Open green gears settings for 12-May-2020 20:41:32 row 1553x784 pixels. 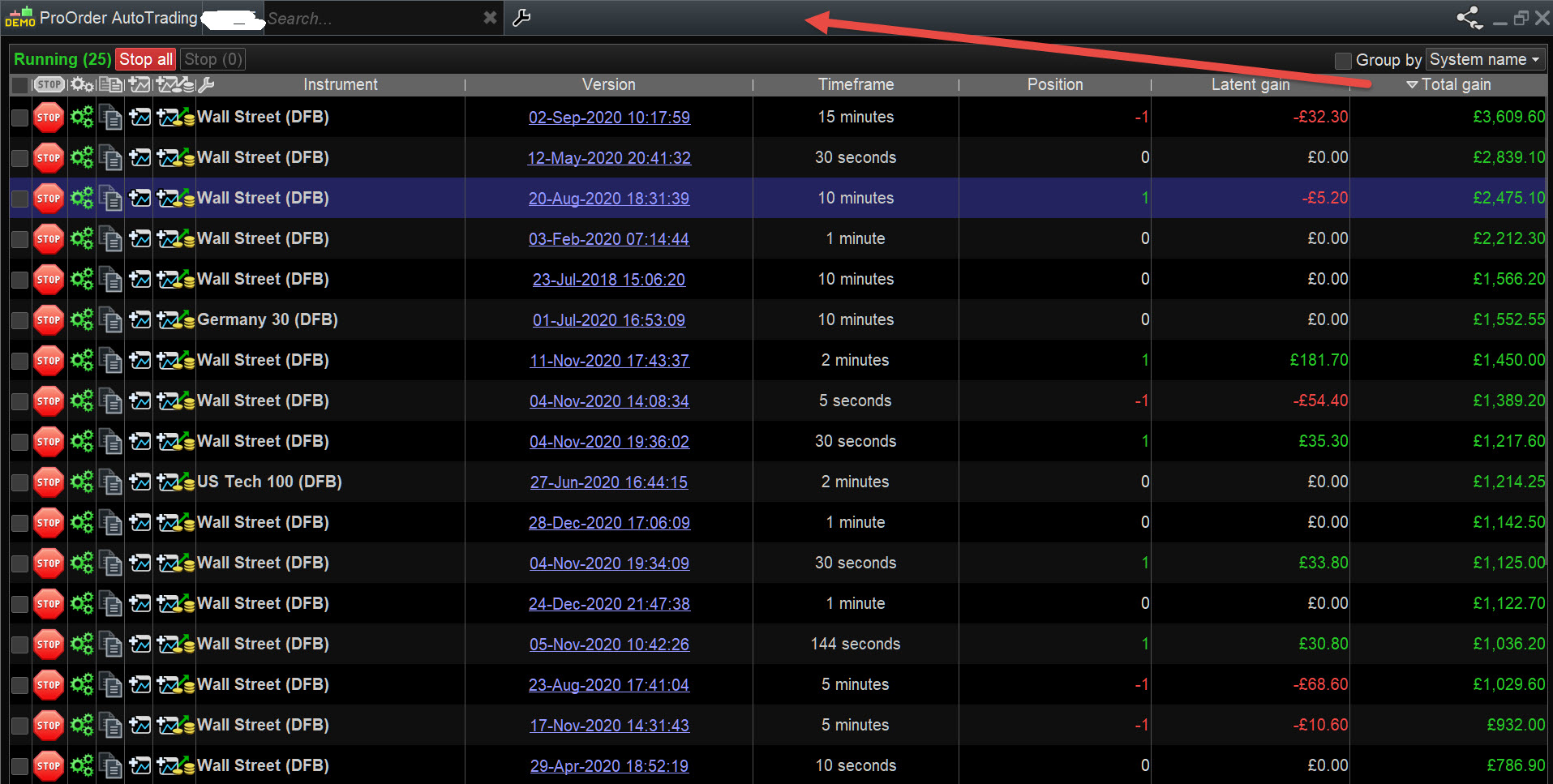tap(82, 157)
